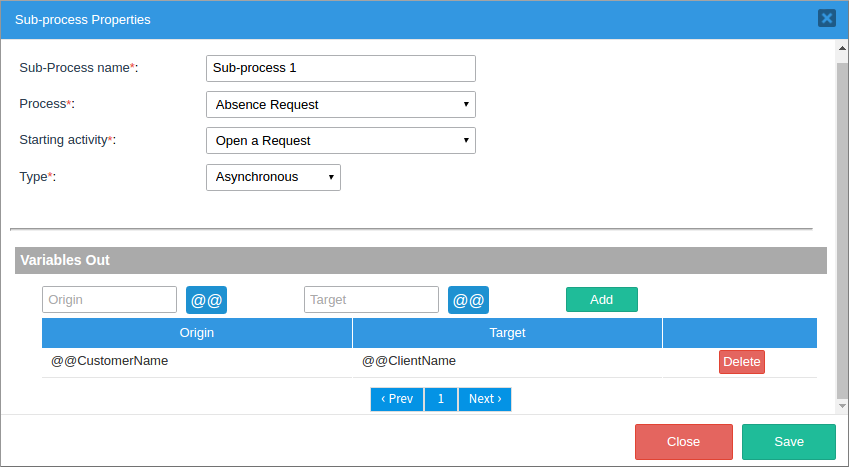This screenshot has height=467, width=849.
Task: Open the Type dropdown set to Asynchronous
Action: coord(273,177)
